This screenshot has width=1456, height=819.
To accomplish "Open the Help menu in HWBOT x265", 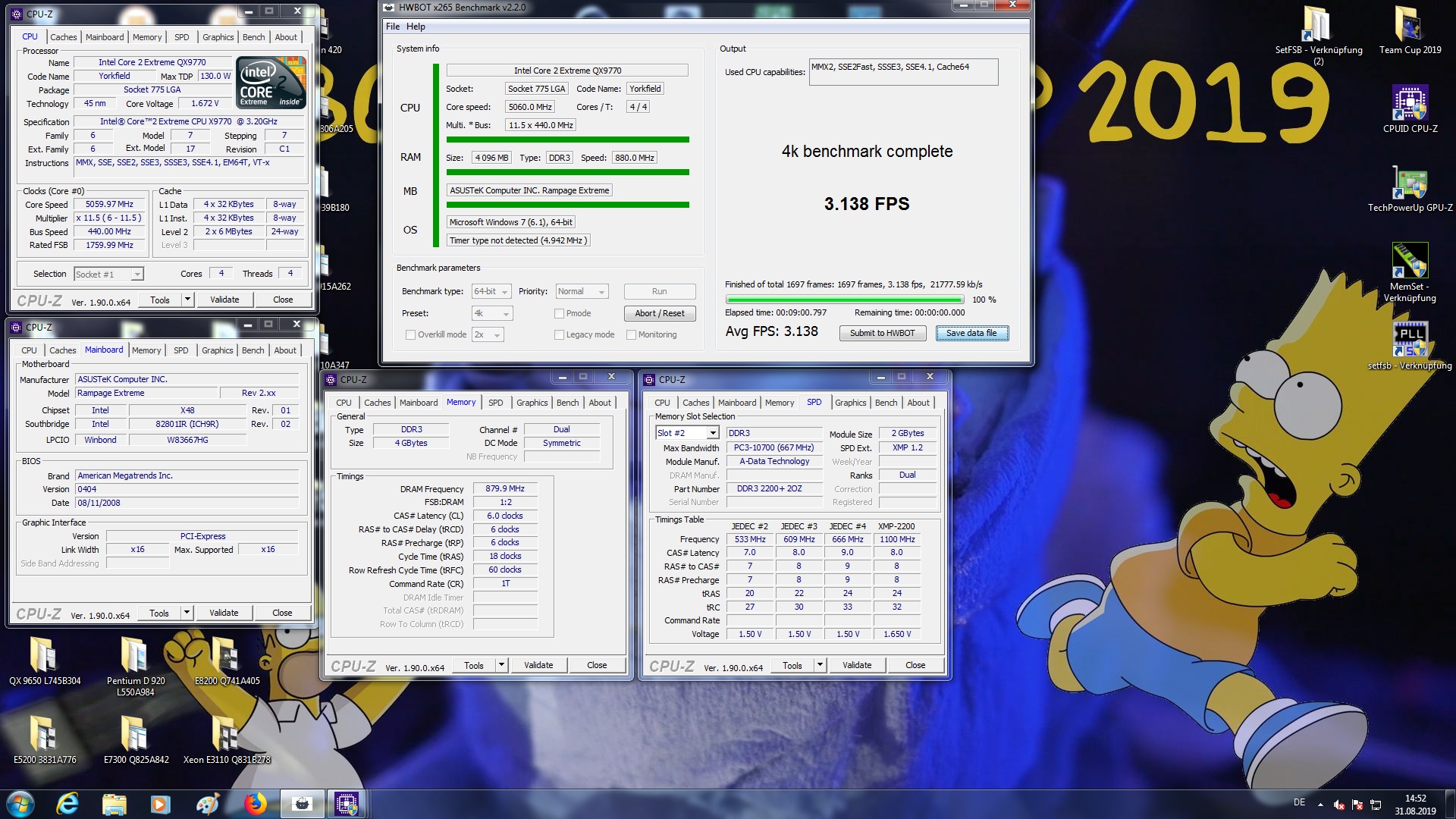I will [x=416, y=27].
